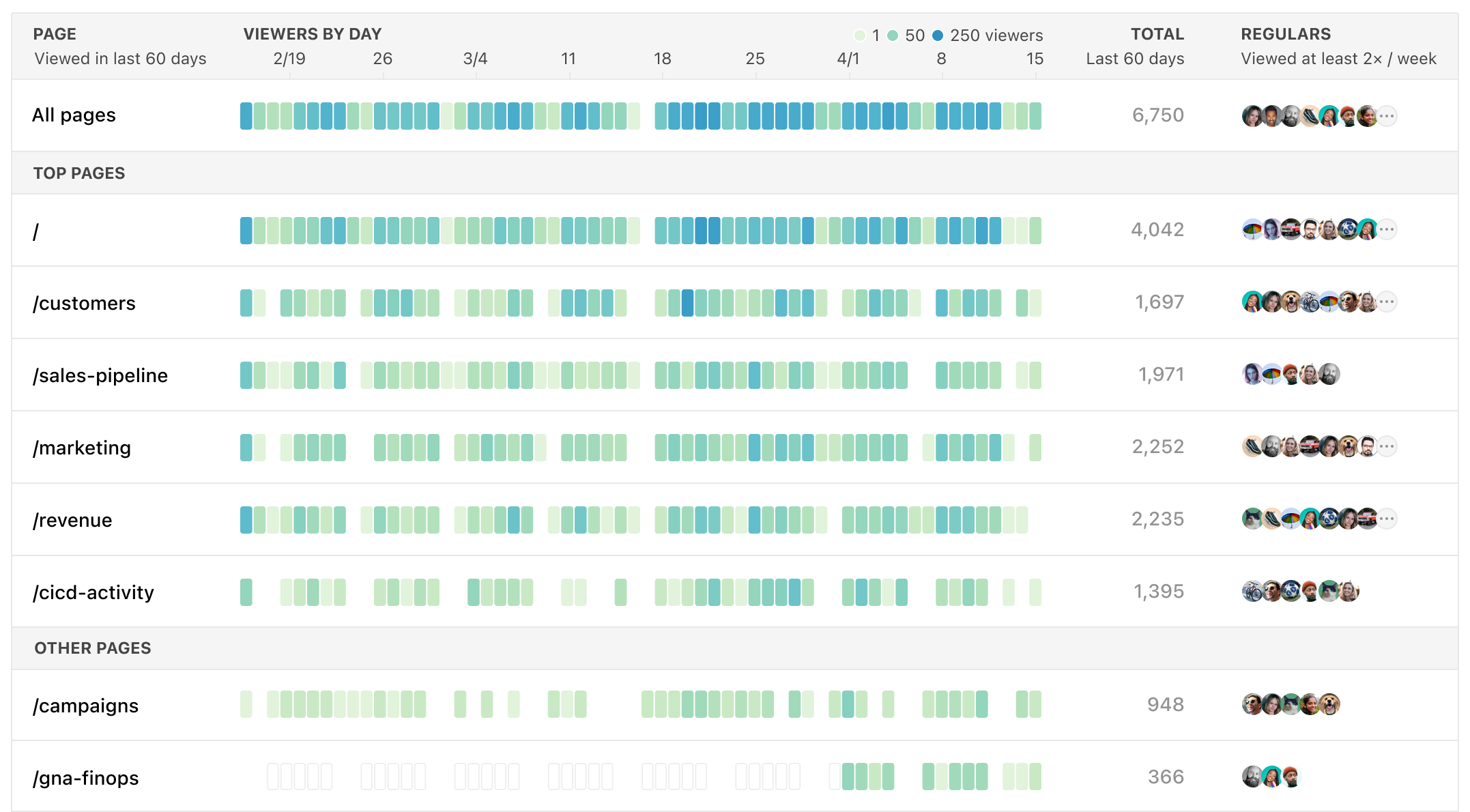Viewport: 1470px width, 812px height.
Task: Toggle the 50-viewers legend dot
Action: (x=894, y=35)
